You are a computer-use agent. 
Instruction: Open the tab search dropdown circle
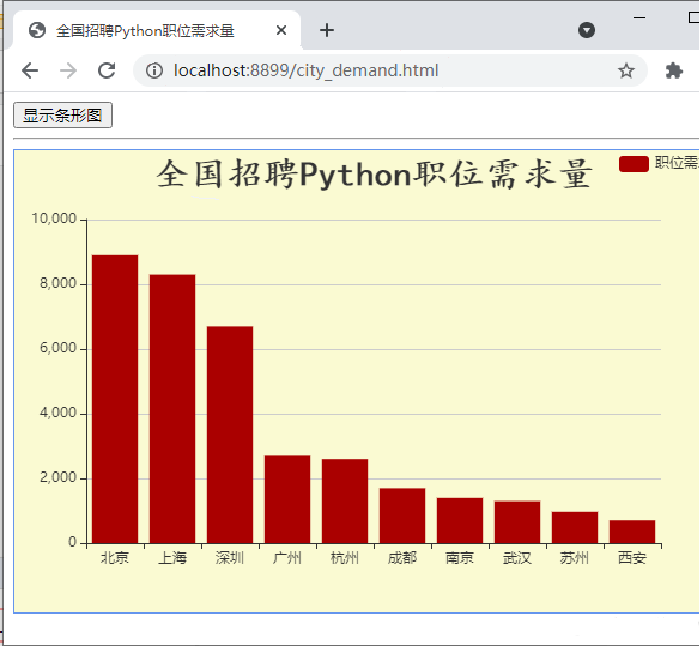586,30
